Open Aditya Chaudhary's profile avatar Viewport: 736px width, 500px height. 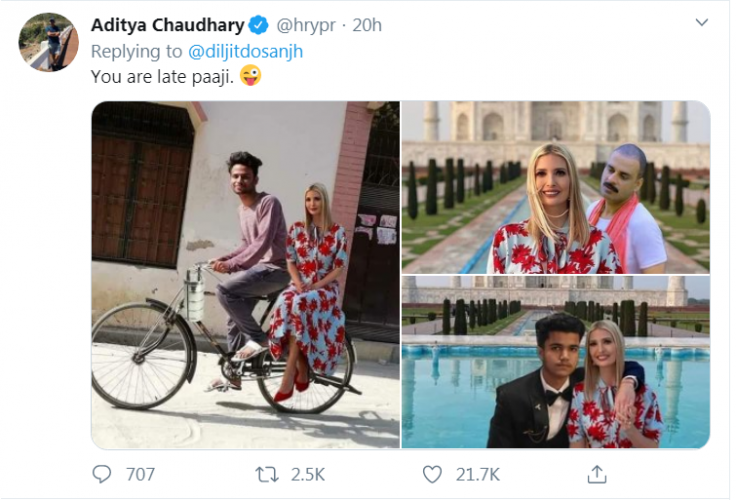(x=48, y=42)
